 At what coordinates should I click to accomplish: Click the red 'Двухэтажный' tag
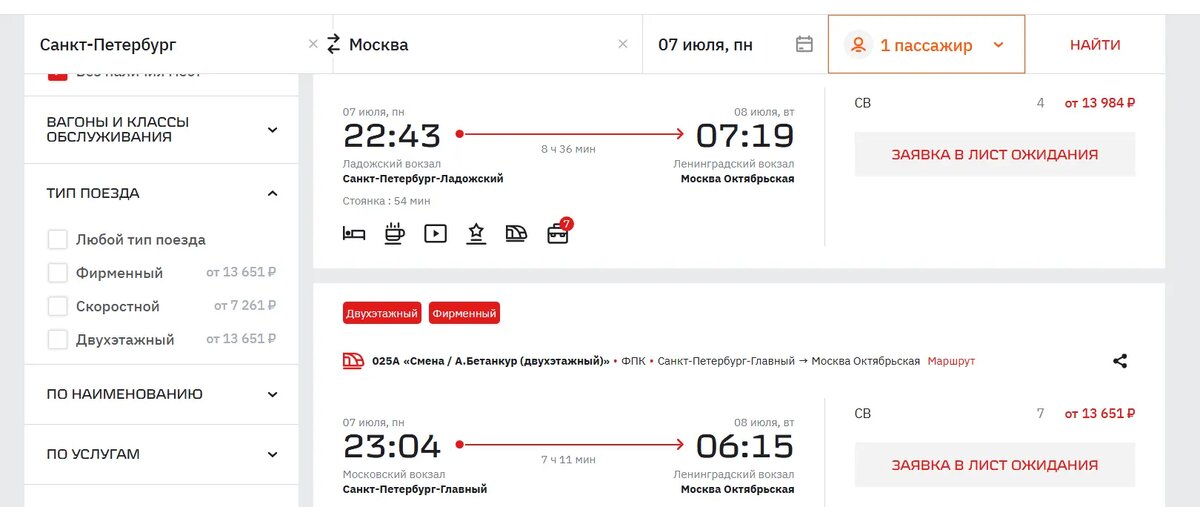pos(382,313)
